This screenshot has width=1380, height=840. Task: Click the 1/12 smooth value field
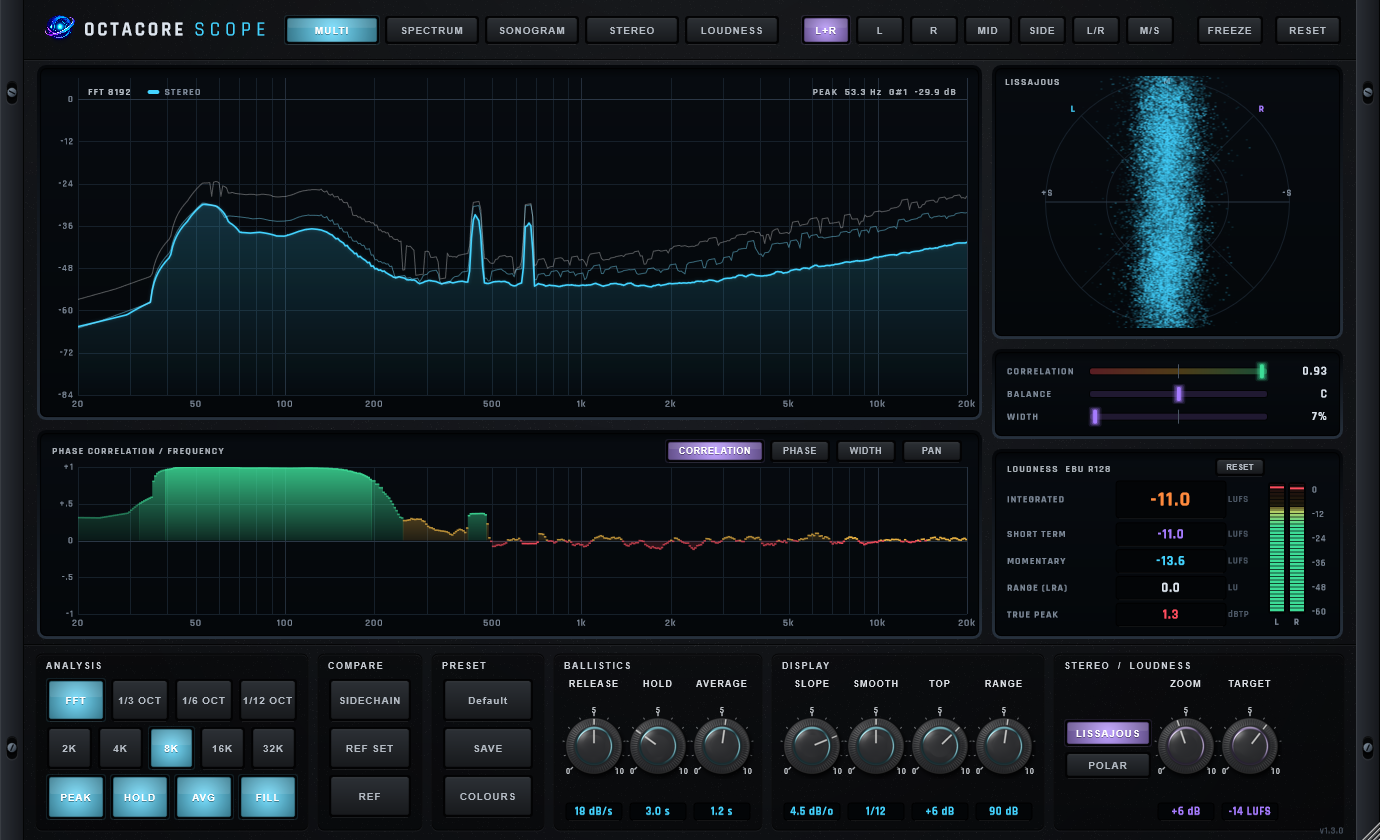click(x=876, y=811)
